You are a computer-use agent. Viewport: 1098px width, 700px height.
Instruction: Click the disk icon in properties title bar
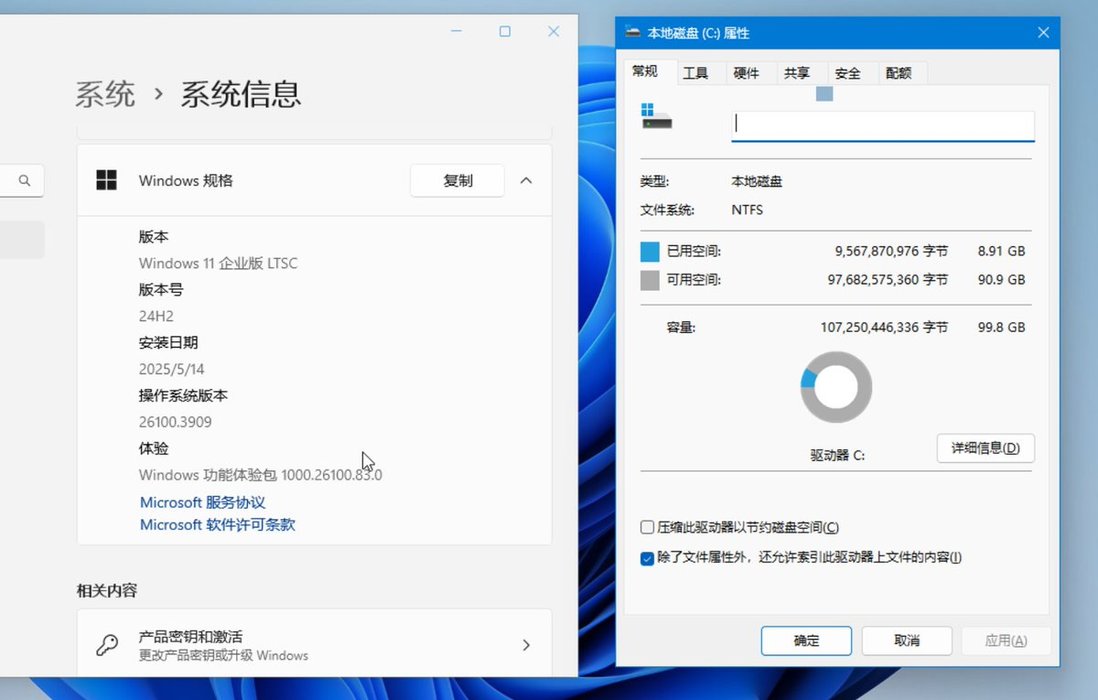(x=633, y=33)
